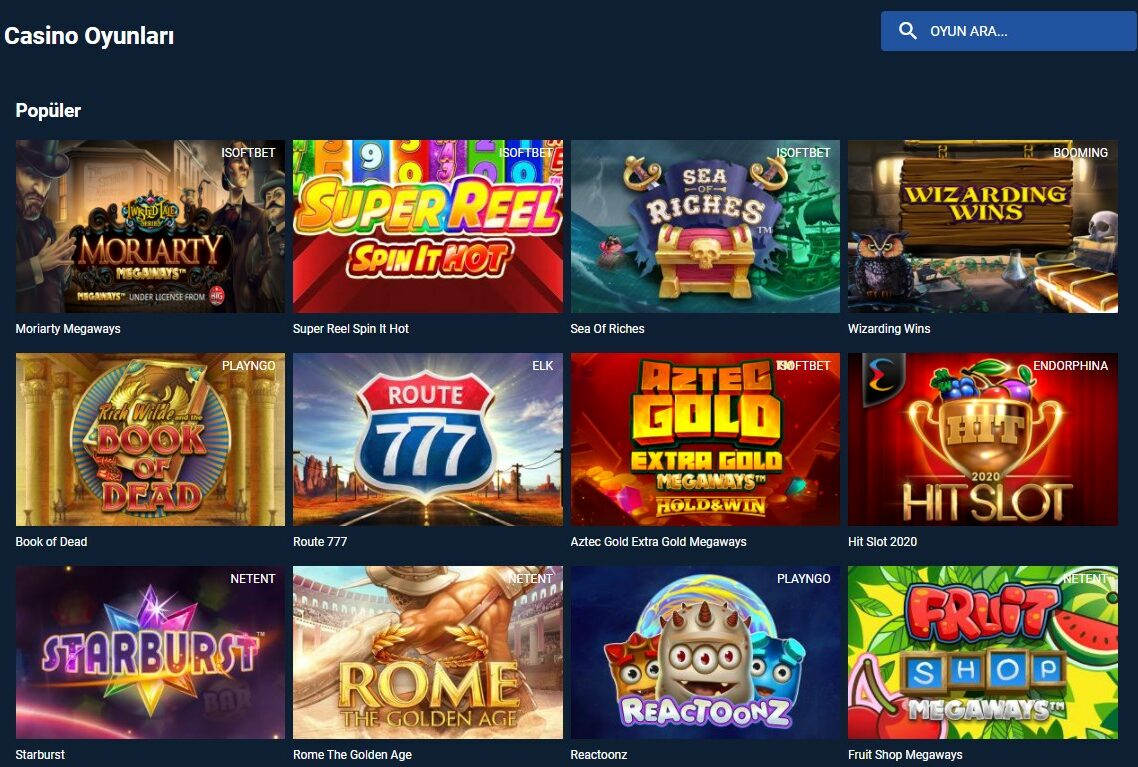
Task: Launch the Route 777 game image
Action: (x=427, y=440)
